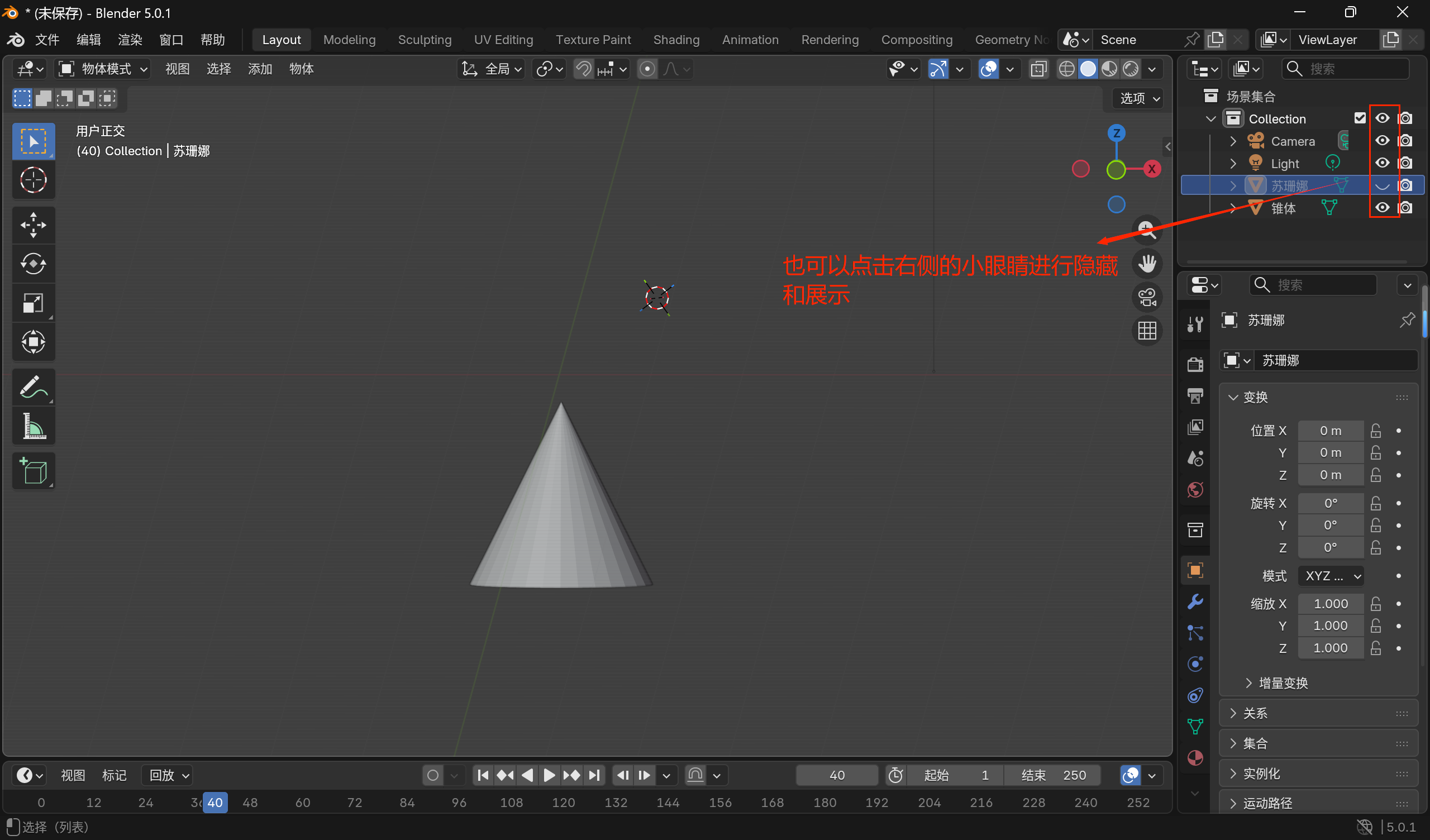Open the 文件 menu
The height and width of the screenshot is (840, 1430).
(47, 40)
